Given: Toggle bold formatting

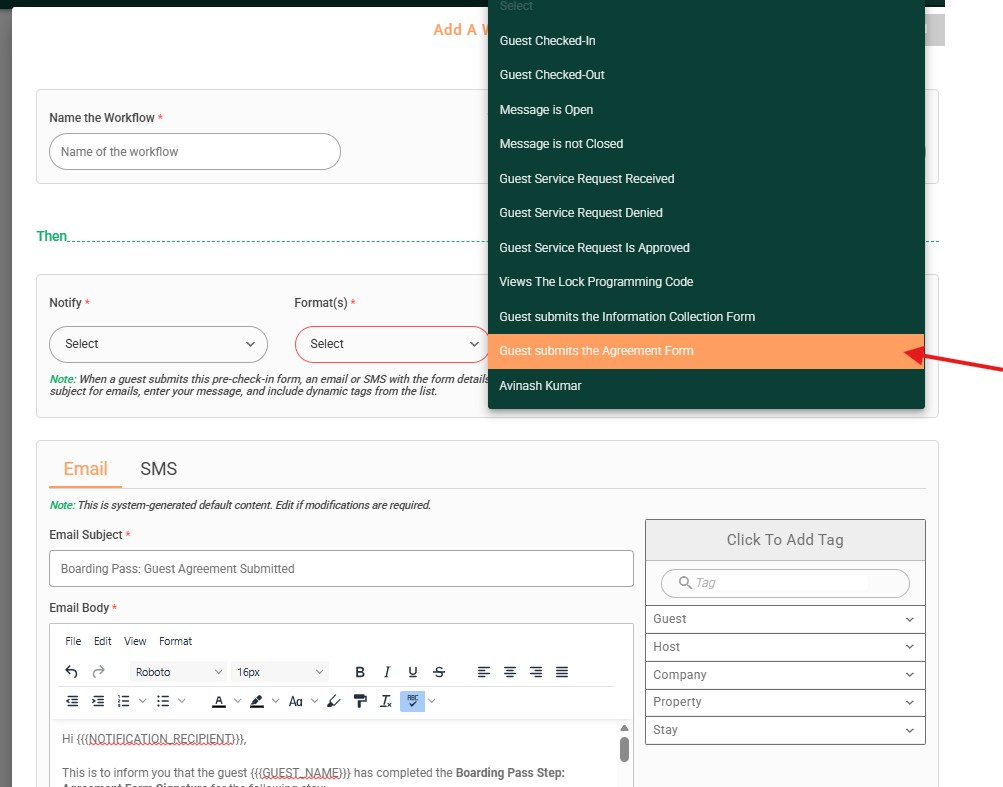Looking at the screenshot, I should 360,672.
